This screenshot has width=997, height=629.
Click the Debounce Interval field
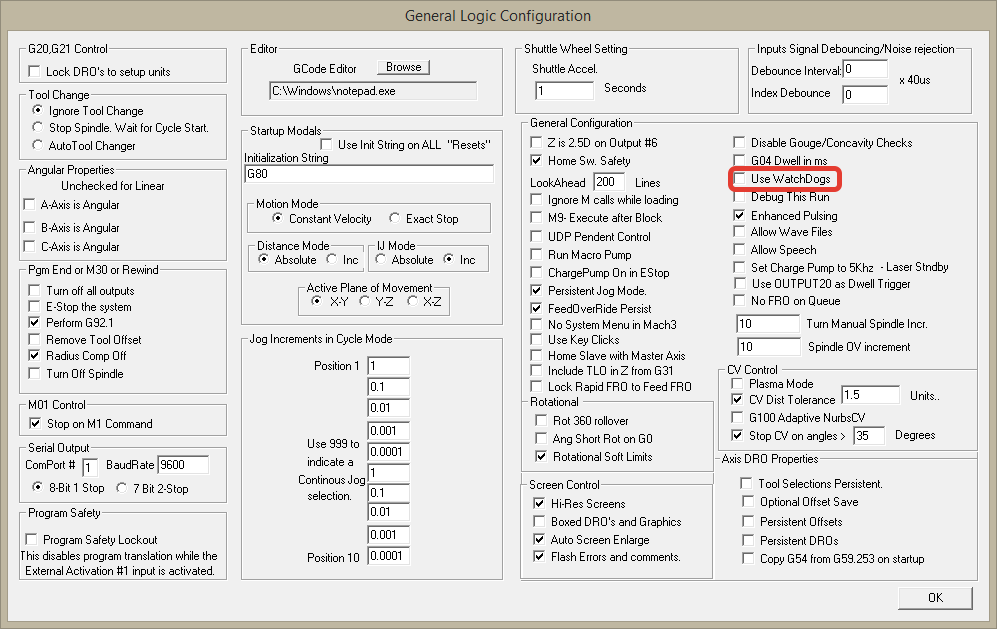[x=865, y=69]
